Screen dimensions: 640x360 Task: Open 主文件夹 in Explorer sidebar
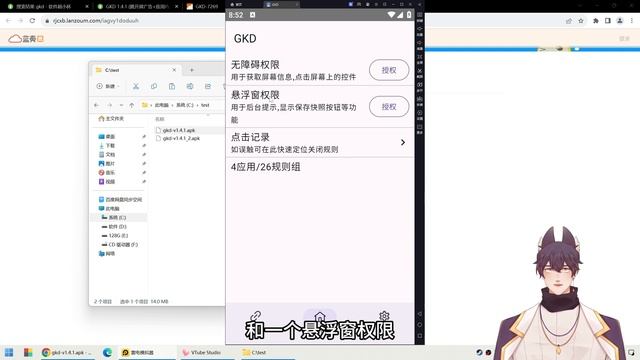pyautogui.click(x=111, y=118)
